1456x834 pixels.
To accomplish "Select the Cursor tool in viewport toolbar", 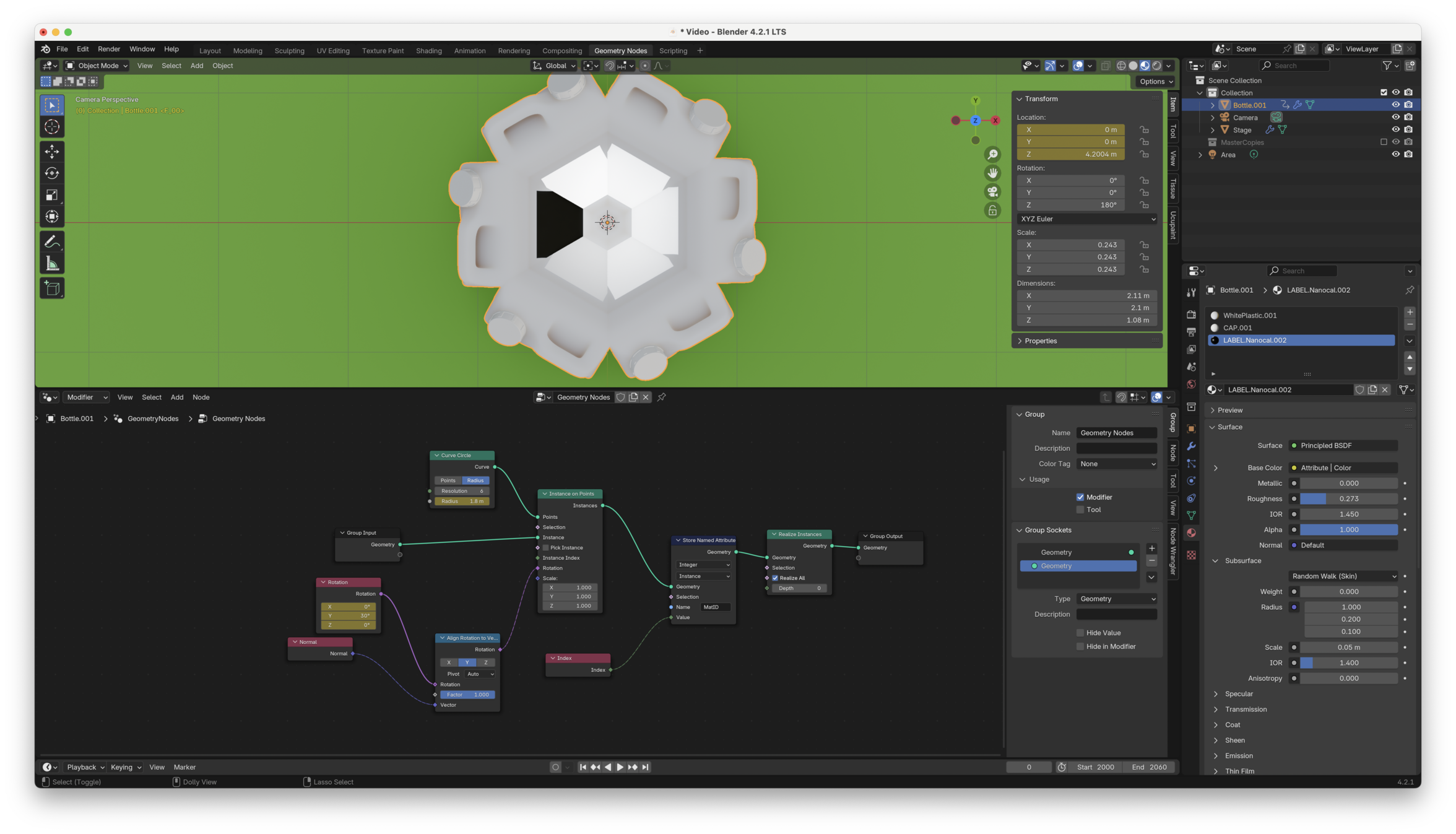I will click(x=52, y=127).
